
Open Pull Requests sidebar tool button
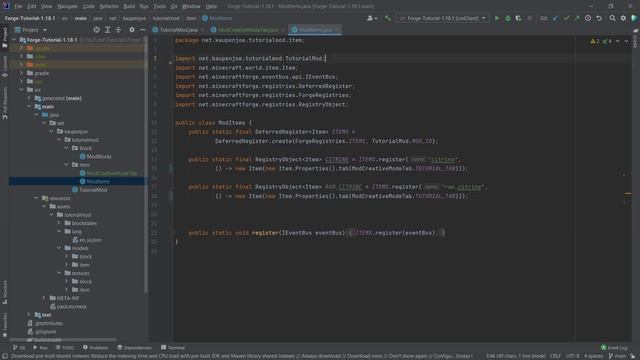point(4,102)
